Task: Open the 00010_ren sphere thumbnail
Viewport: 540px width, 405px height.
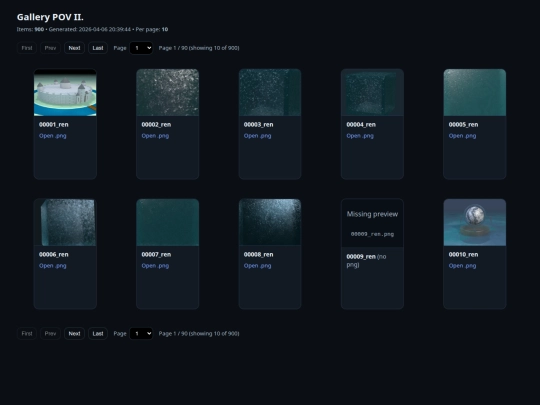Action: (x=475, y=222)
